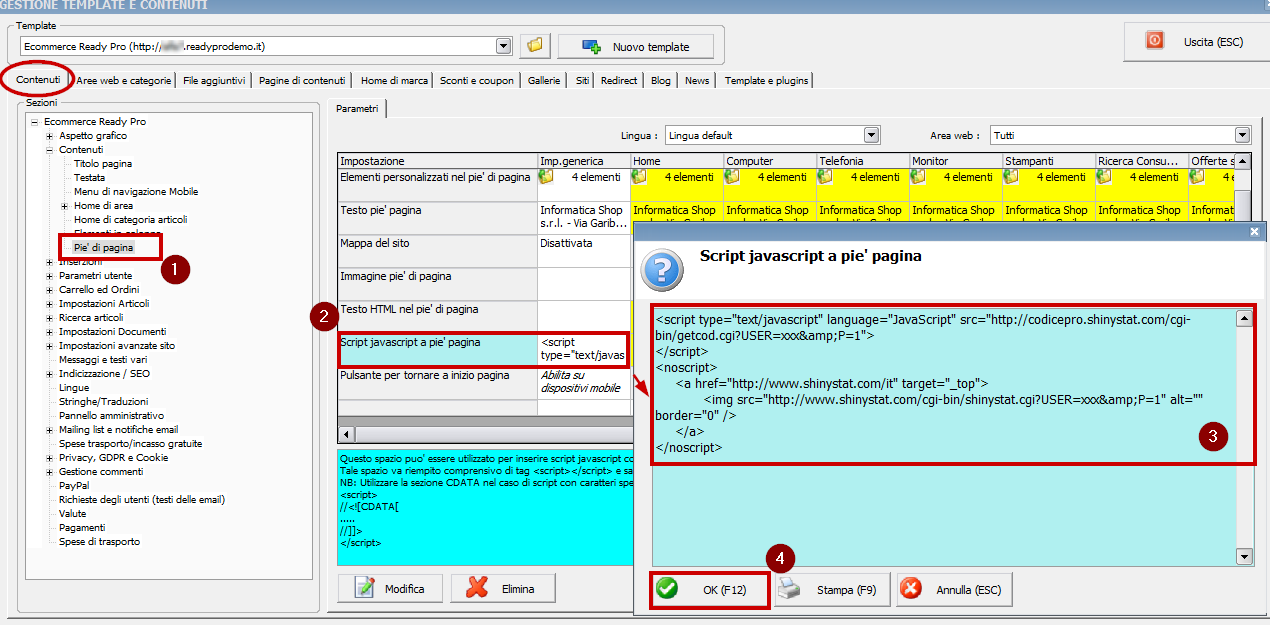Viewport: 1270px width, 625px height.
Task: Expand the Privacy, GDPR e Cookie node
Action: 50,458
